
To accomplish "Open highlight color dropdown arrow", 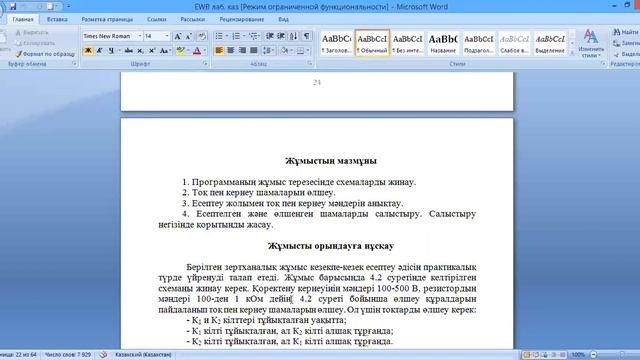I will click(188, 51).
